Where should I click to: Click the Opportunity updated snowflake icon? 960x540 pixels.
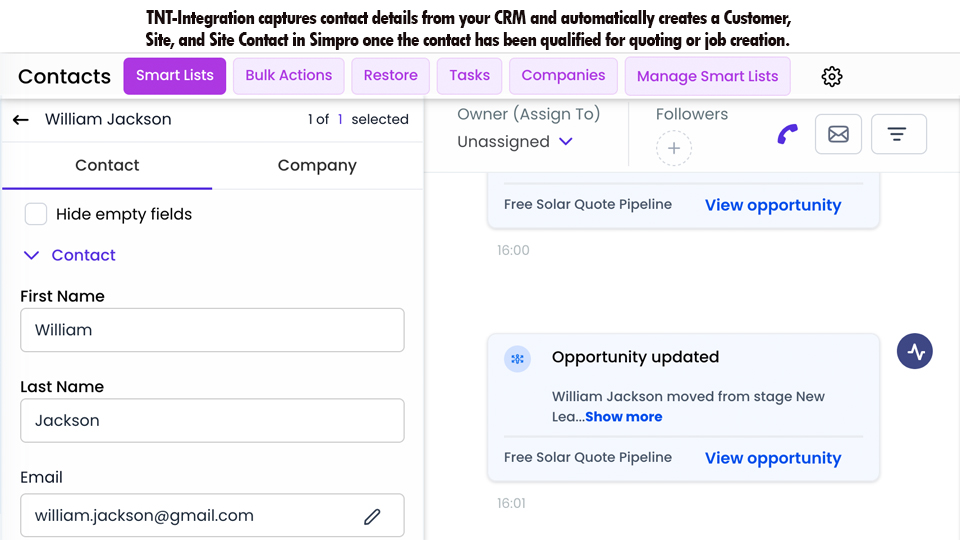518,358
